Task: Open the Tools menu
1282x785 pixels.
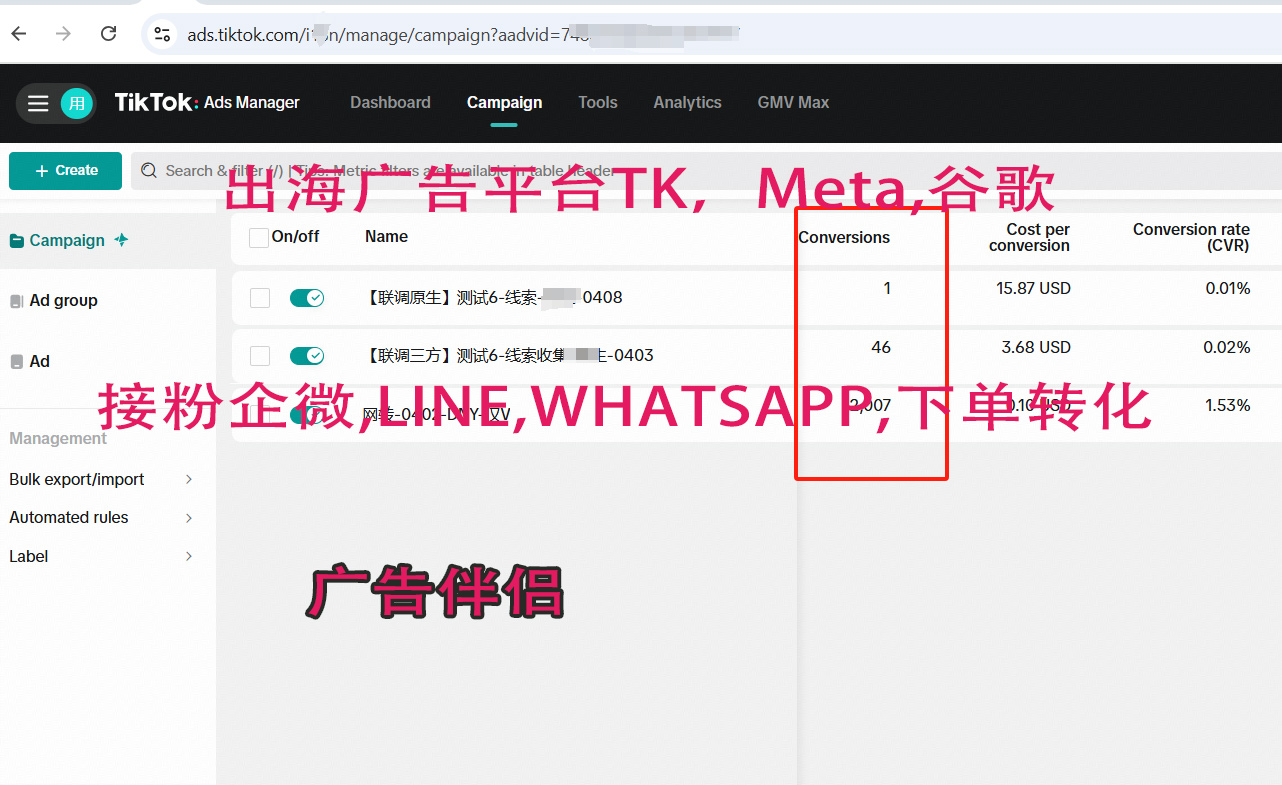Action: [x=598, y=102]
